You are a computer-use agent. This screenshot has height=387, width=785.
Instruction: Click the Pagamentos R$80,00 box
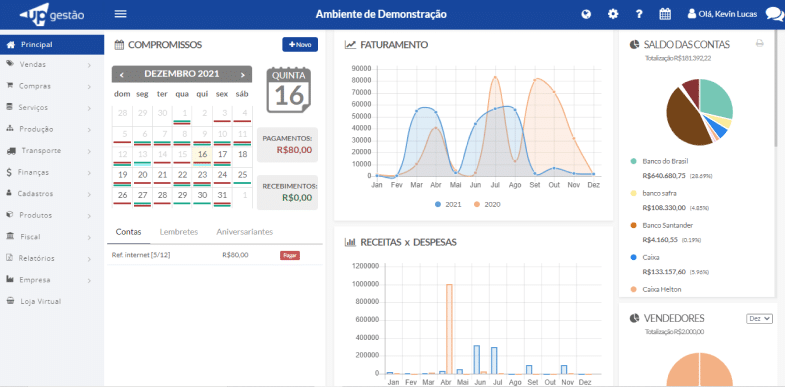pos(287,145)
